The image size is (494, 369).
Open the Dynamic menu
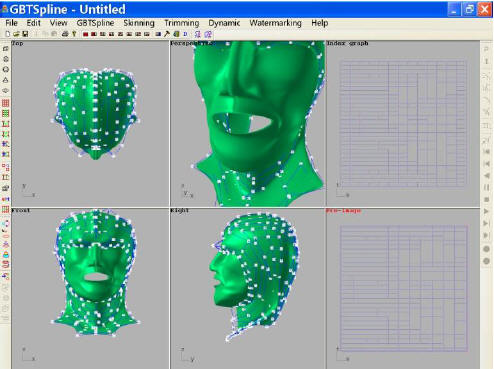pos(224,23)
